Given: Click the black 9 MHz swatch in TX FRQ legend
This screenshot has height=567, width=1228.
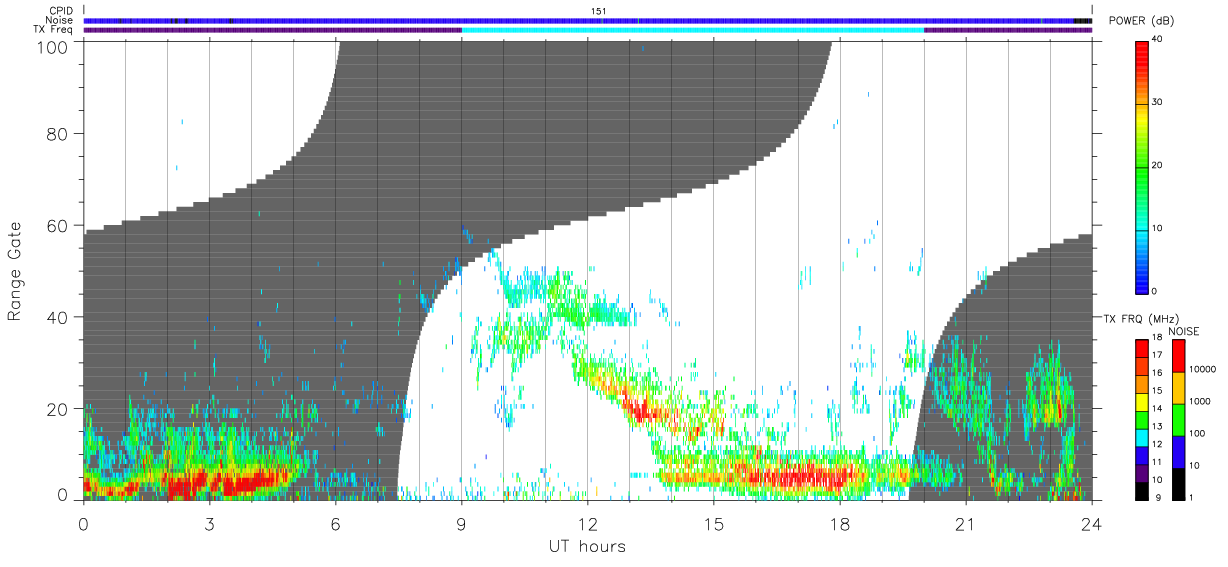Looking at the screenshot, I should (x=1143, y=491).
